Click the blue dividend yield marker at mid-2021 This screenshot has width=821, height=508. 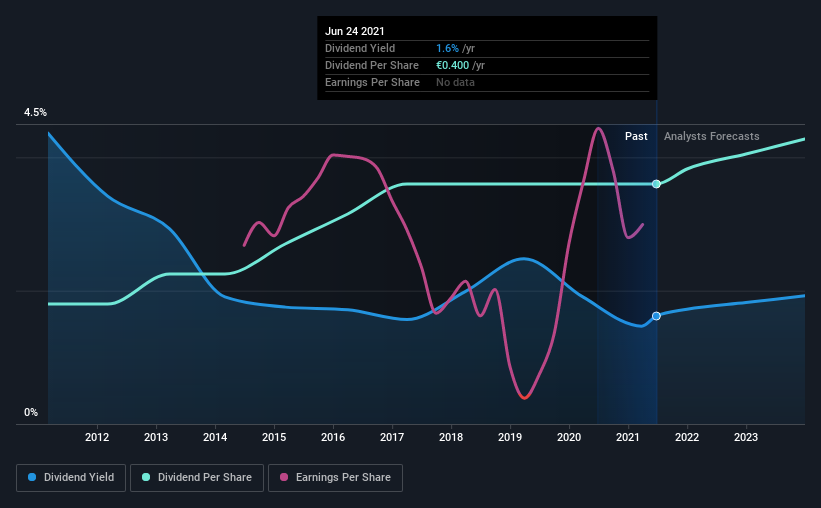tap(656, 316)
